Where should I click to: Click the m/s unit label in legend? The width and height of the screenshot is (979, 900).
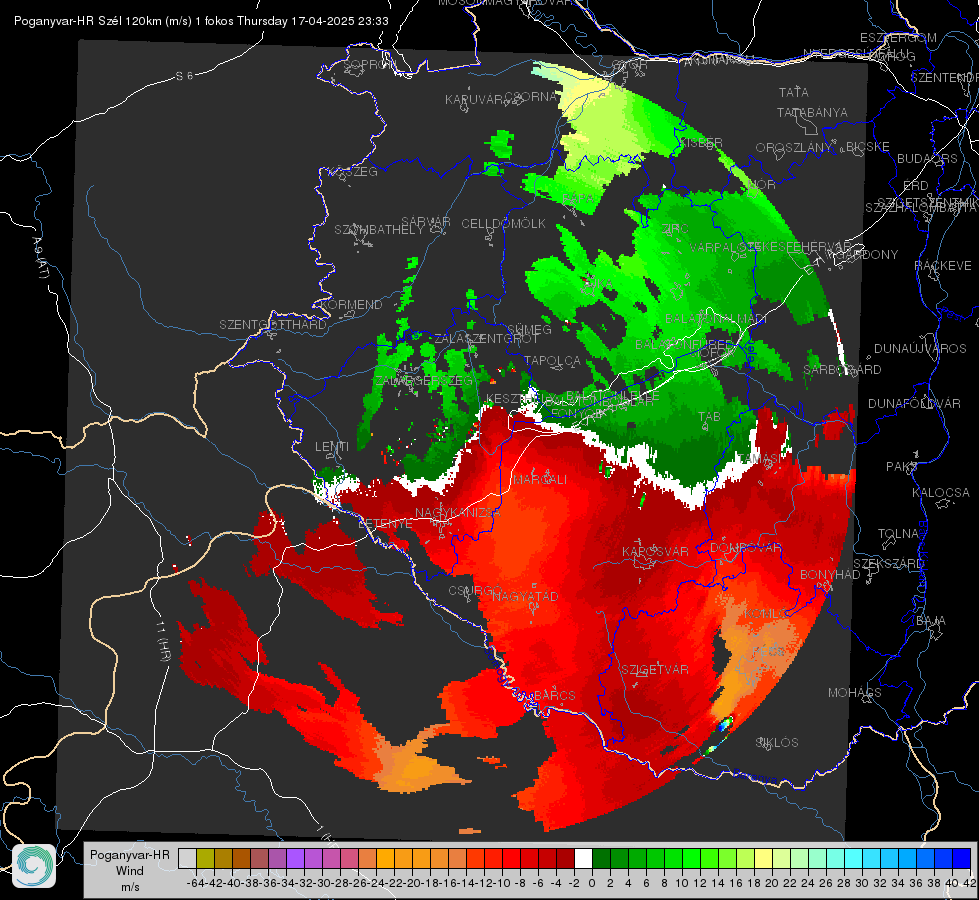[129, 887]
